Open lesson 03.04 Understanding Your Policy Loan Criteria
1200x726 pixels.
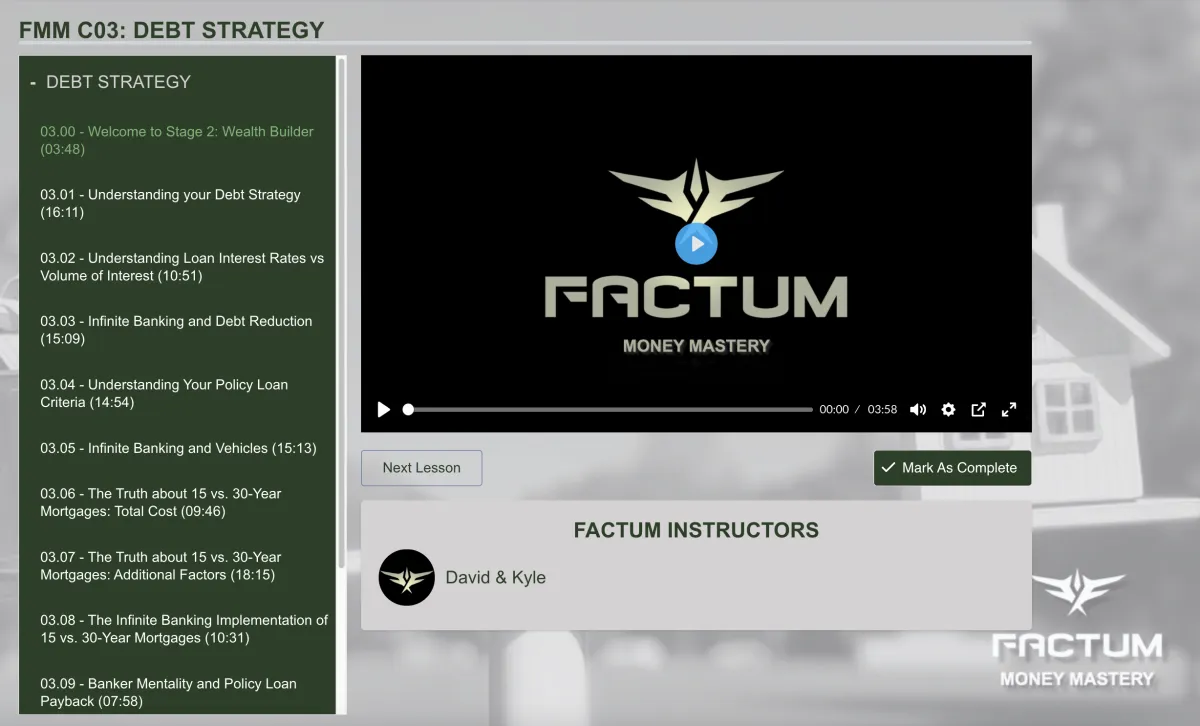pos(164,393)
